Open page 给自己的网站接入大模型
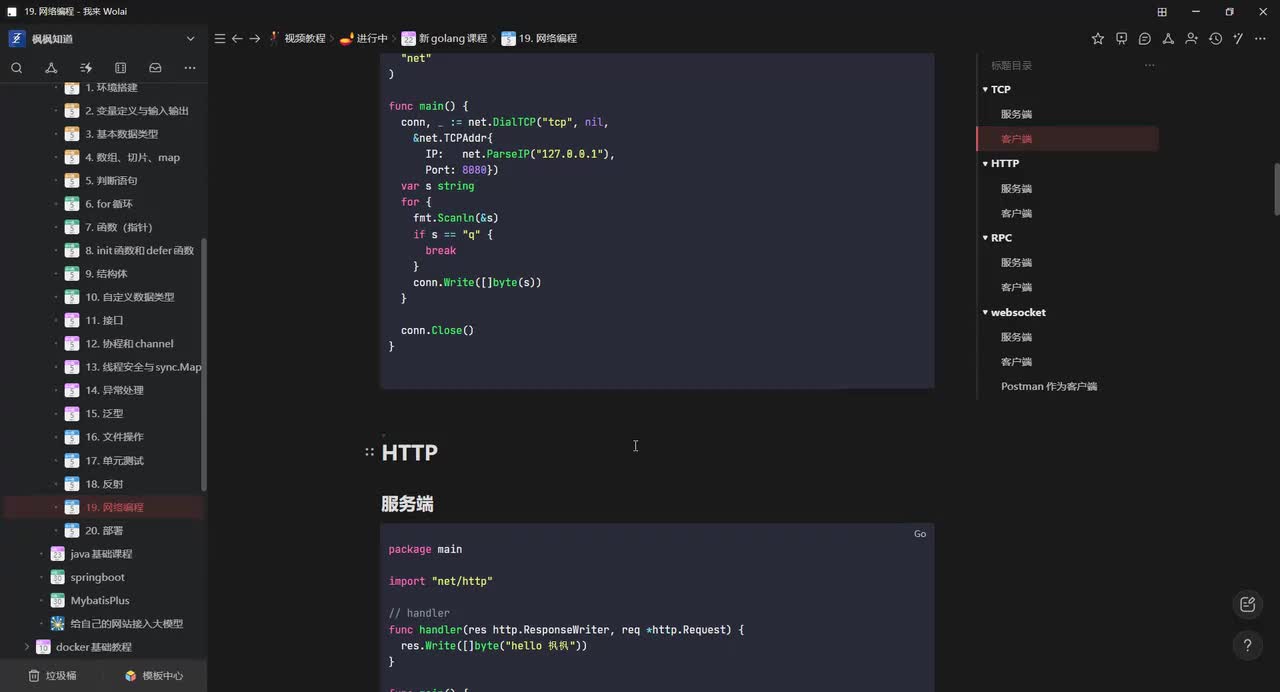The image size is (1280, 692). [x=127, y=624]
